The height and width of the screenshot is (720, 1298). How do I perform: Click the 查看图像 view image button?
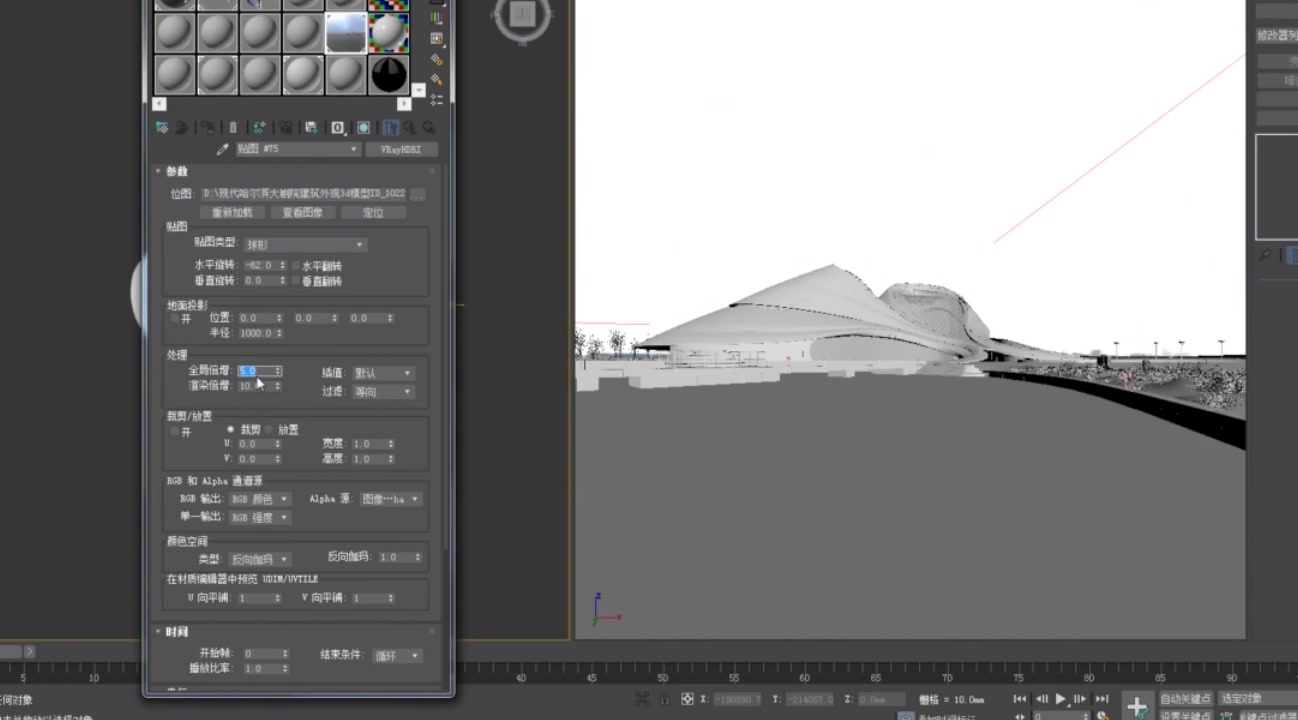tap(302, 213)
